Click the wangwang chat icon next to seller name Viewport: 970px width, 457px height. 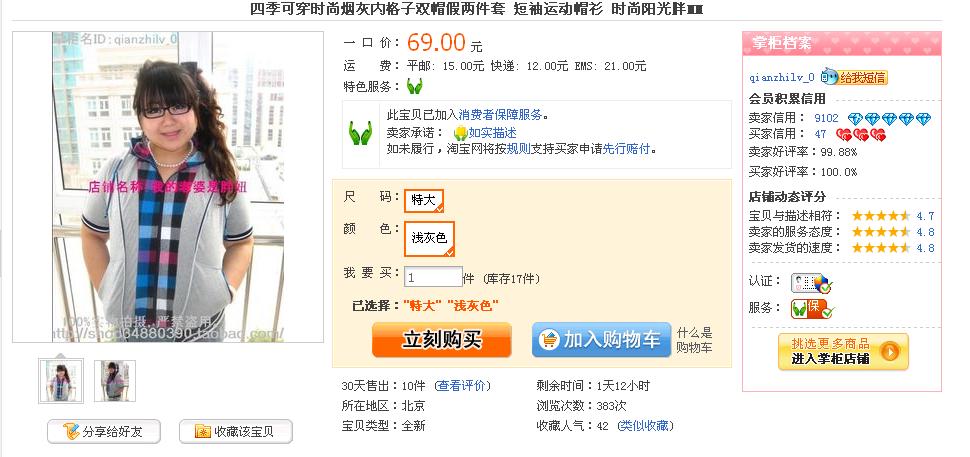[x=830, y=77]
